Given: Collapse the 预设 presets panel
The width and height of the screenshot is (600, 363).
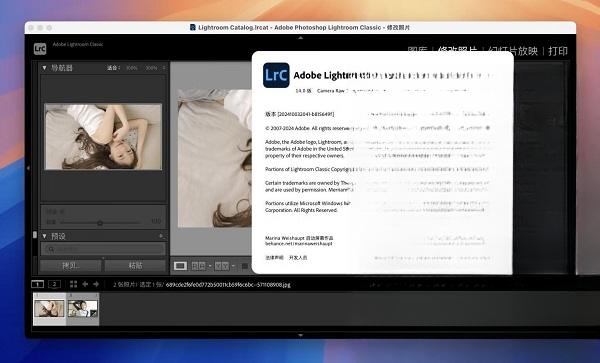Looking at the screenshot, I should (44, 236).
